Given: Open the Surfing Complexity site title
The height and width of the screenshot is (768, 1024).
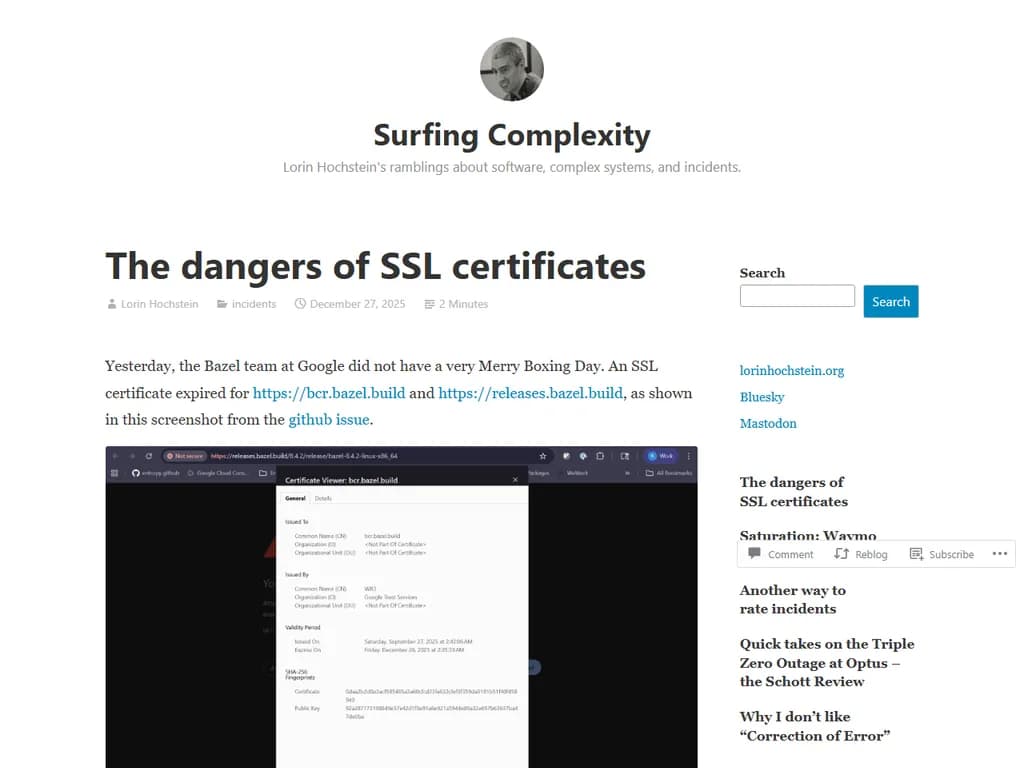Looking at the screenshot, I should tap(512, 135).
